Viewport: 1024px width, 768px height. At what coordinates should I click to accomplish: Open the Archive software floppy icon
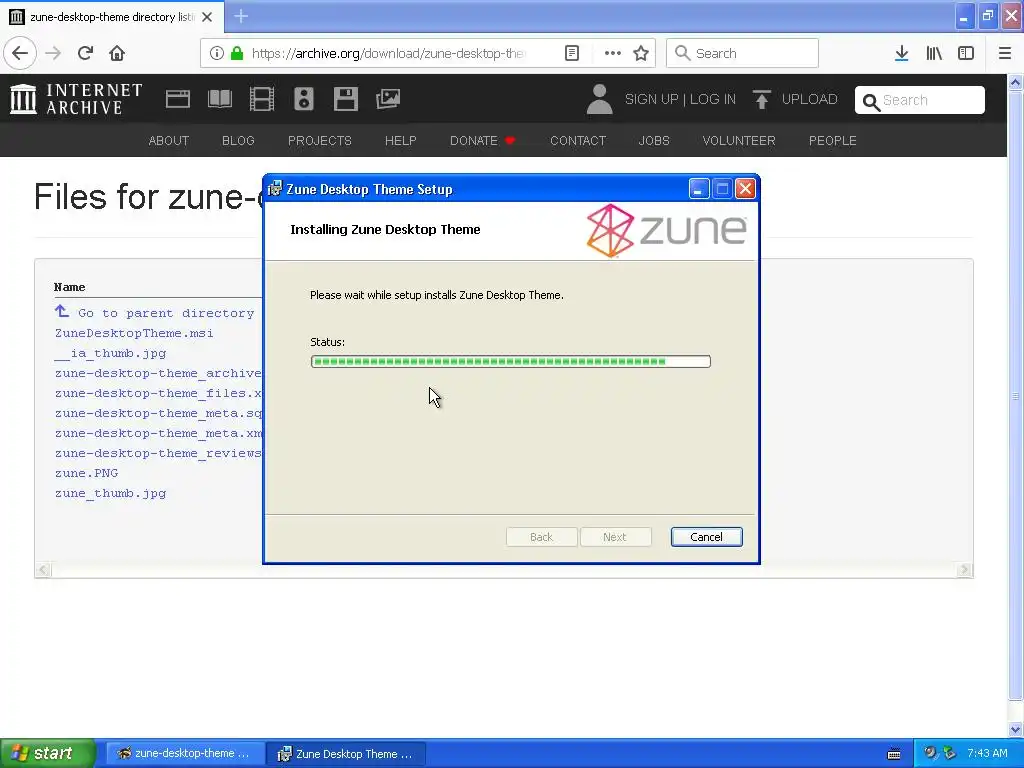pos(345,99)
